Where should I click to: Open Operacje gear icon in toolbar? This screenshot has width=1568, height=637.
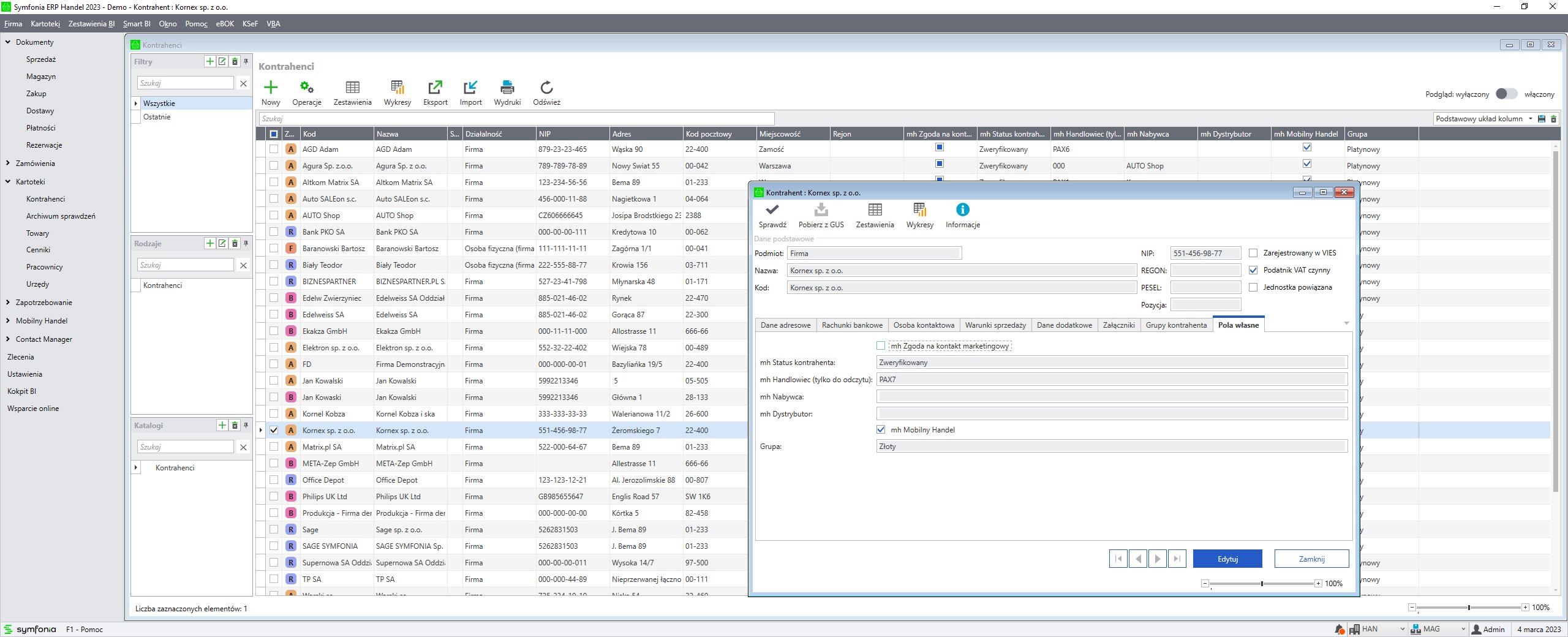point(306,88)
